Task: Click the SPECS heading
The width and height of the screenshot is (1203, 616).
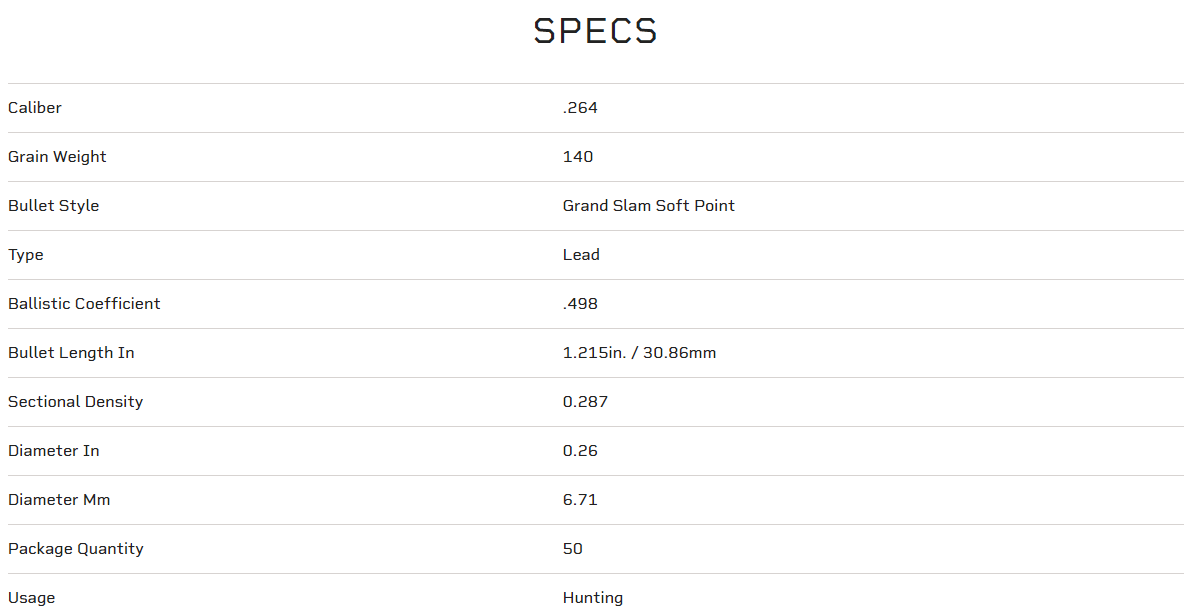Action: point(595,31)
